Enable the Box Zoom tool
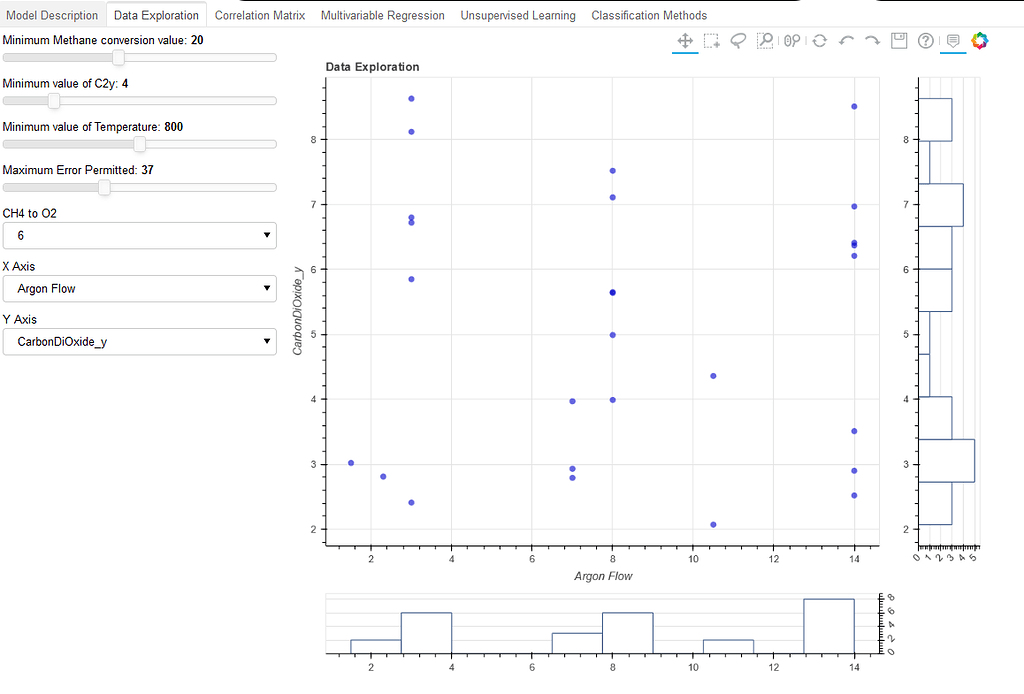This screenshot has width=1024, height=694. tap(765, 40)
